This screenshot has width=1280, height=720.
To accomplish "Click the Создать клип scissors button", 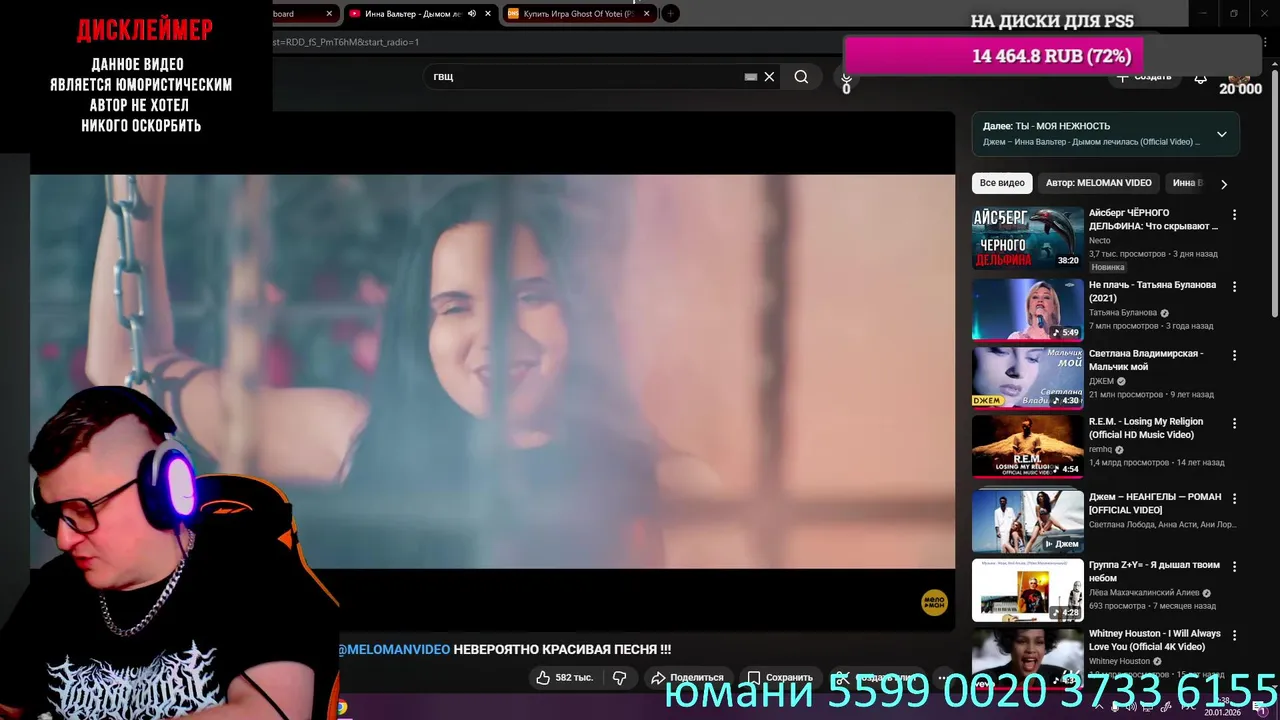I will tap(875, 677).
